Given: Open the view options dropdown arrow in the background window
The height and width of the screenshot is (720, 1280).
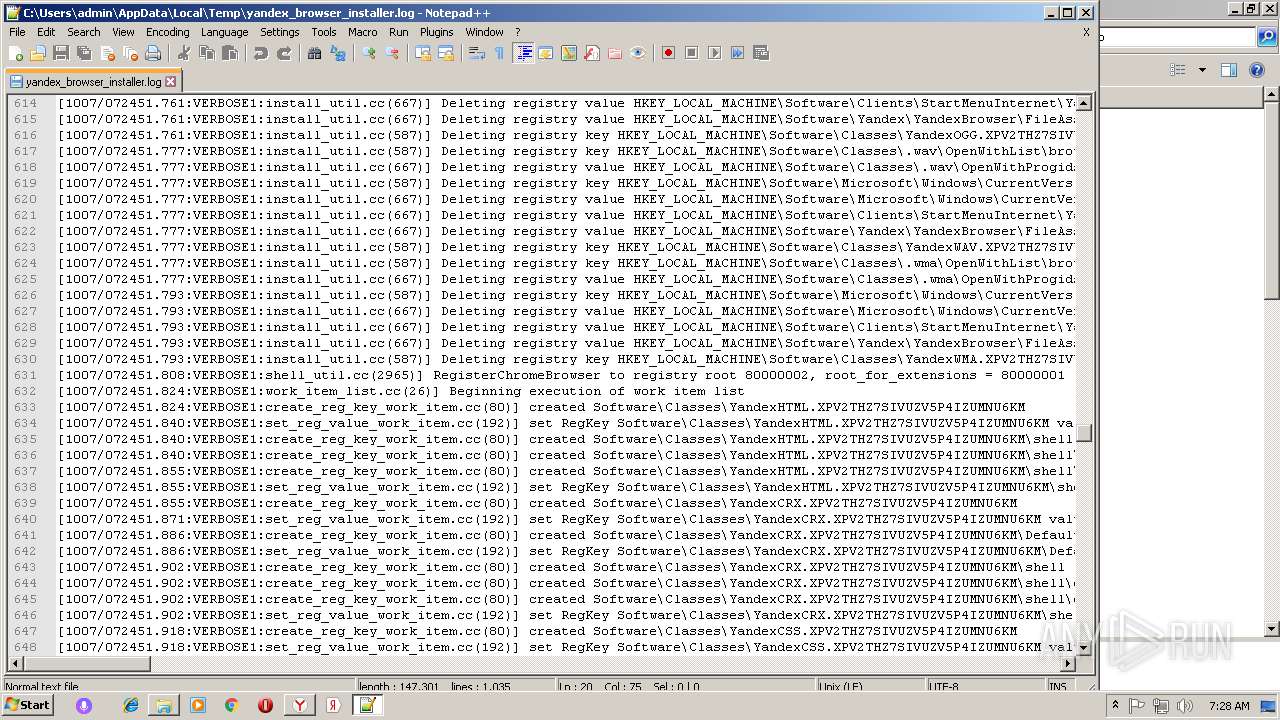Looking at the screenshot, I should point(1202,70).
